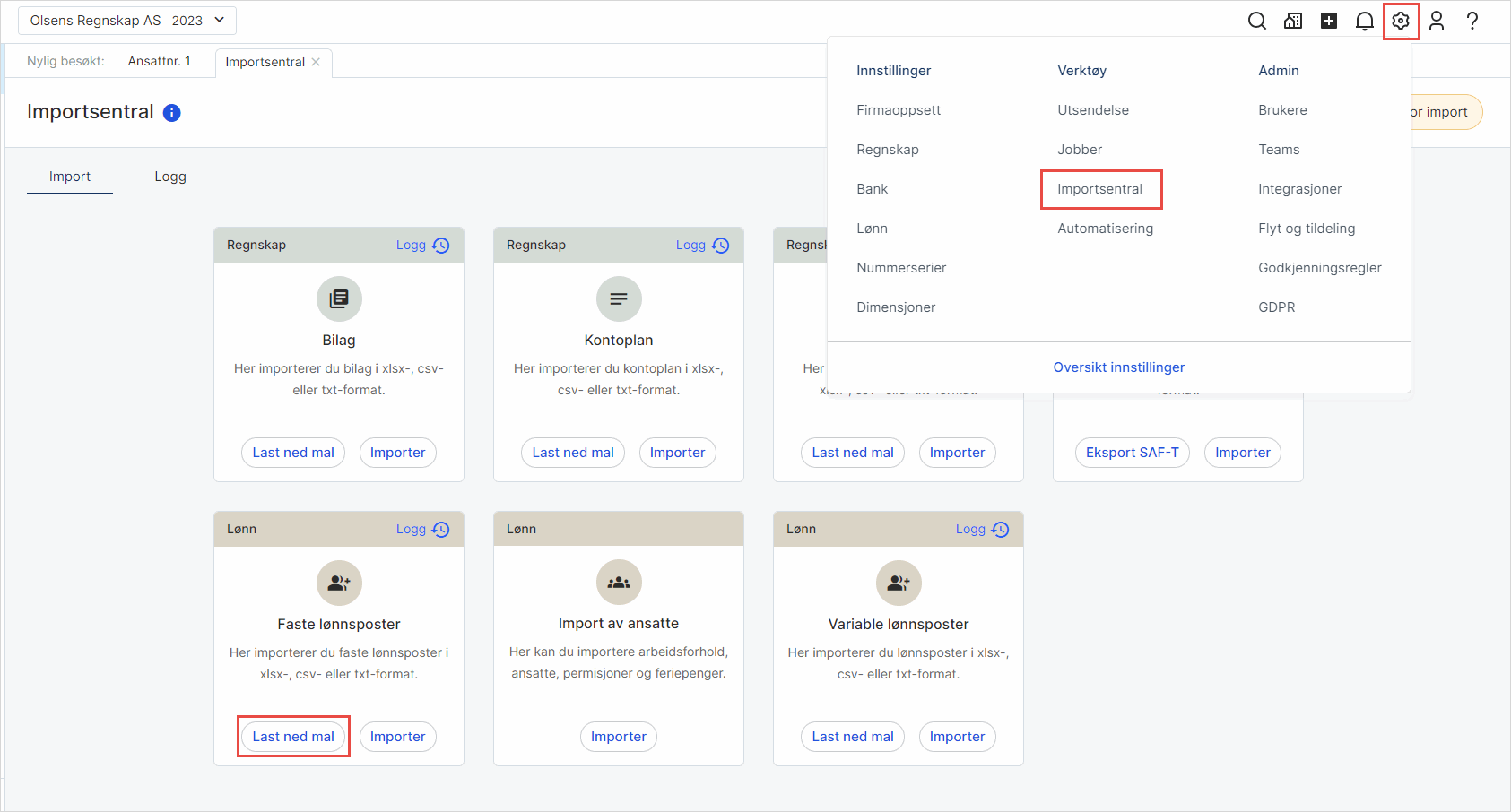Expand the Olsens Regnskap AS company dropdown

(x=127, y=21)
